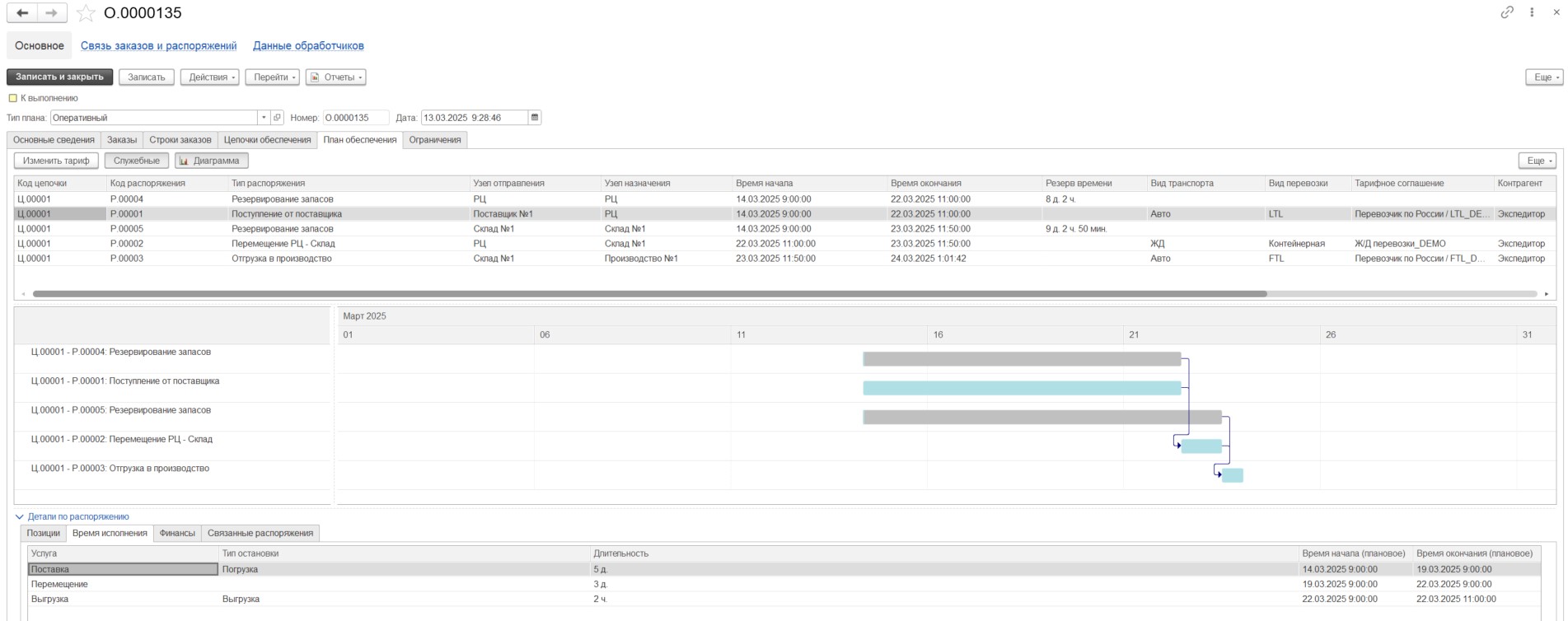The height and width of the screenshot is (621, 1568).
Task: Click the table's horizontal scrollbar
Action: 649,294
